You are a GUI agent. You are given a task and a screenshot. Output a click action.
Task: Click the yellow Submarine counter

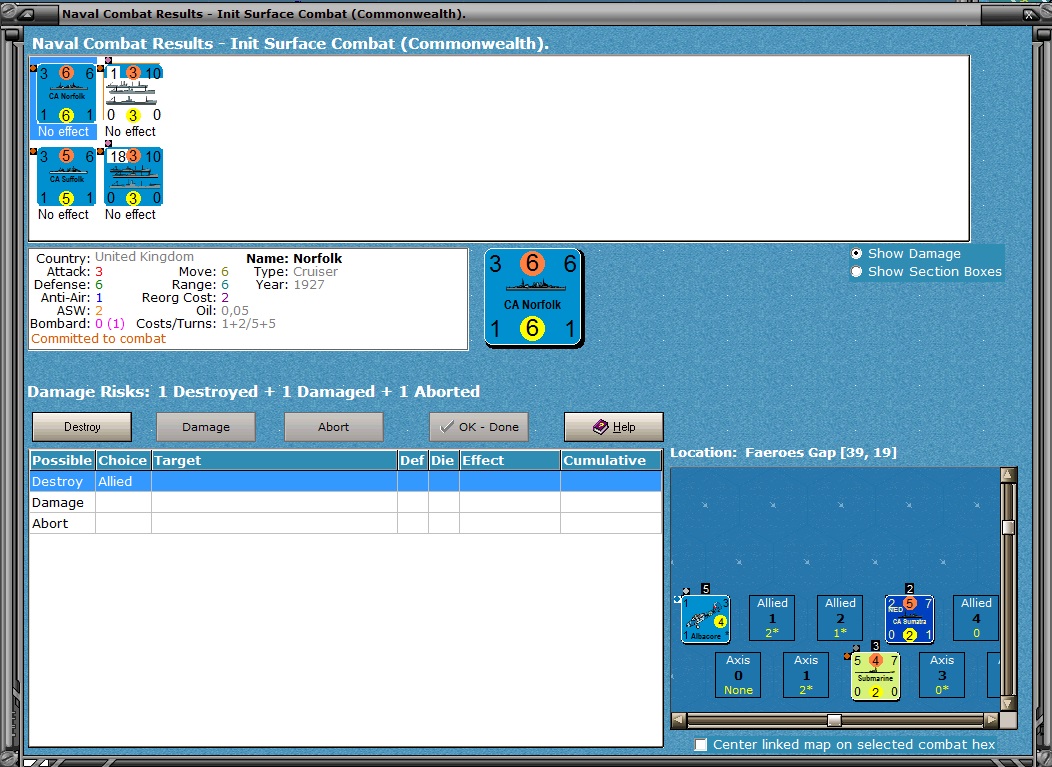tap(875, 676)
